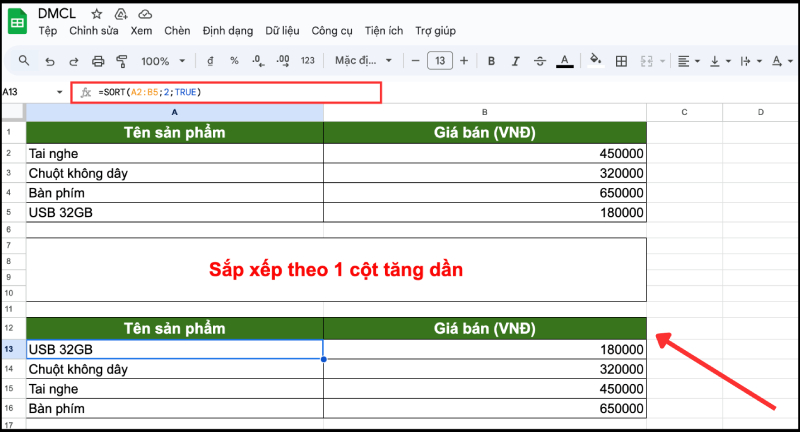
Task: Check cloud save status icon
Action: click(x=145, y=14)
